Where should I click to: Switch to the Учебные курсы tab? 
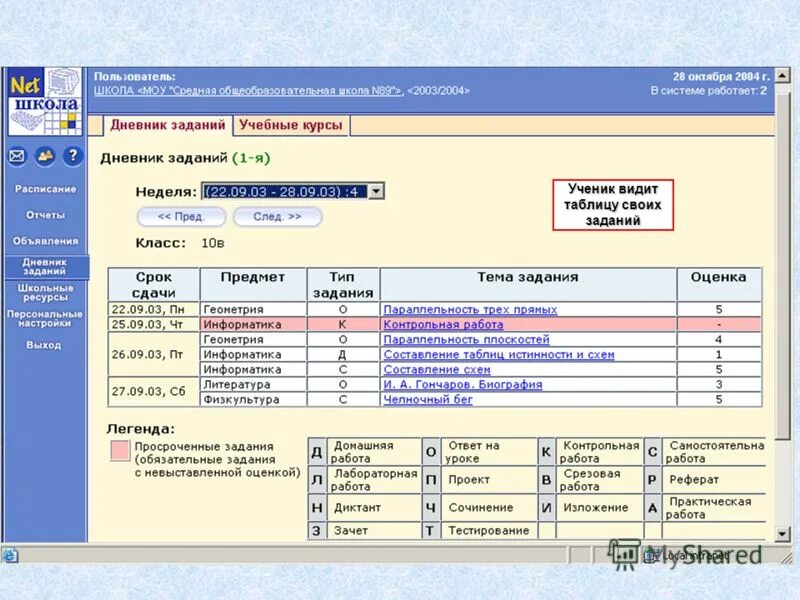291,125
